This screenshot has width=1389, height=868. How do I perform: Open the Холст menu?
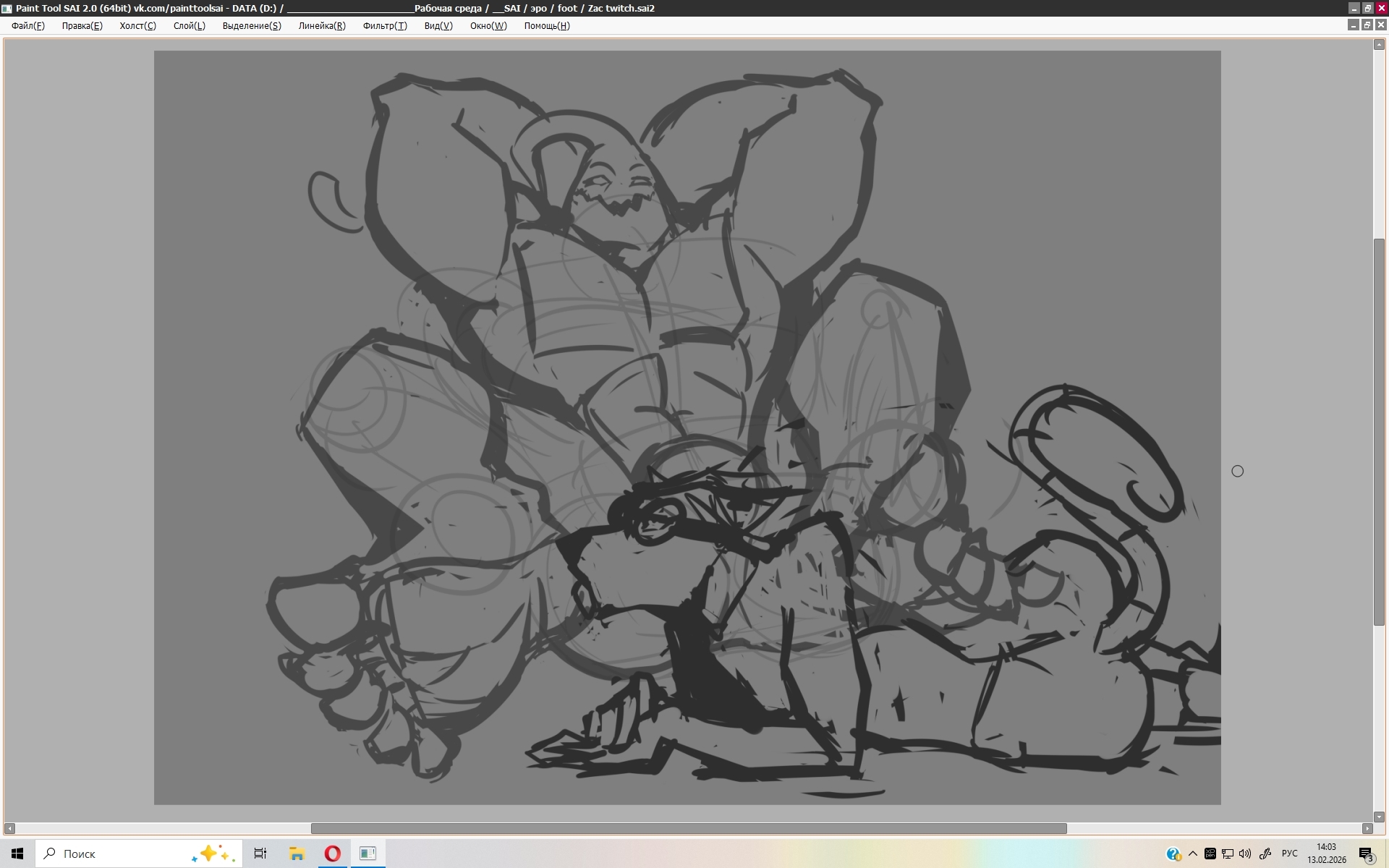(x=137, y=25)
